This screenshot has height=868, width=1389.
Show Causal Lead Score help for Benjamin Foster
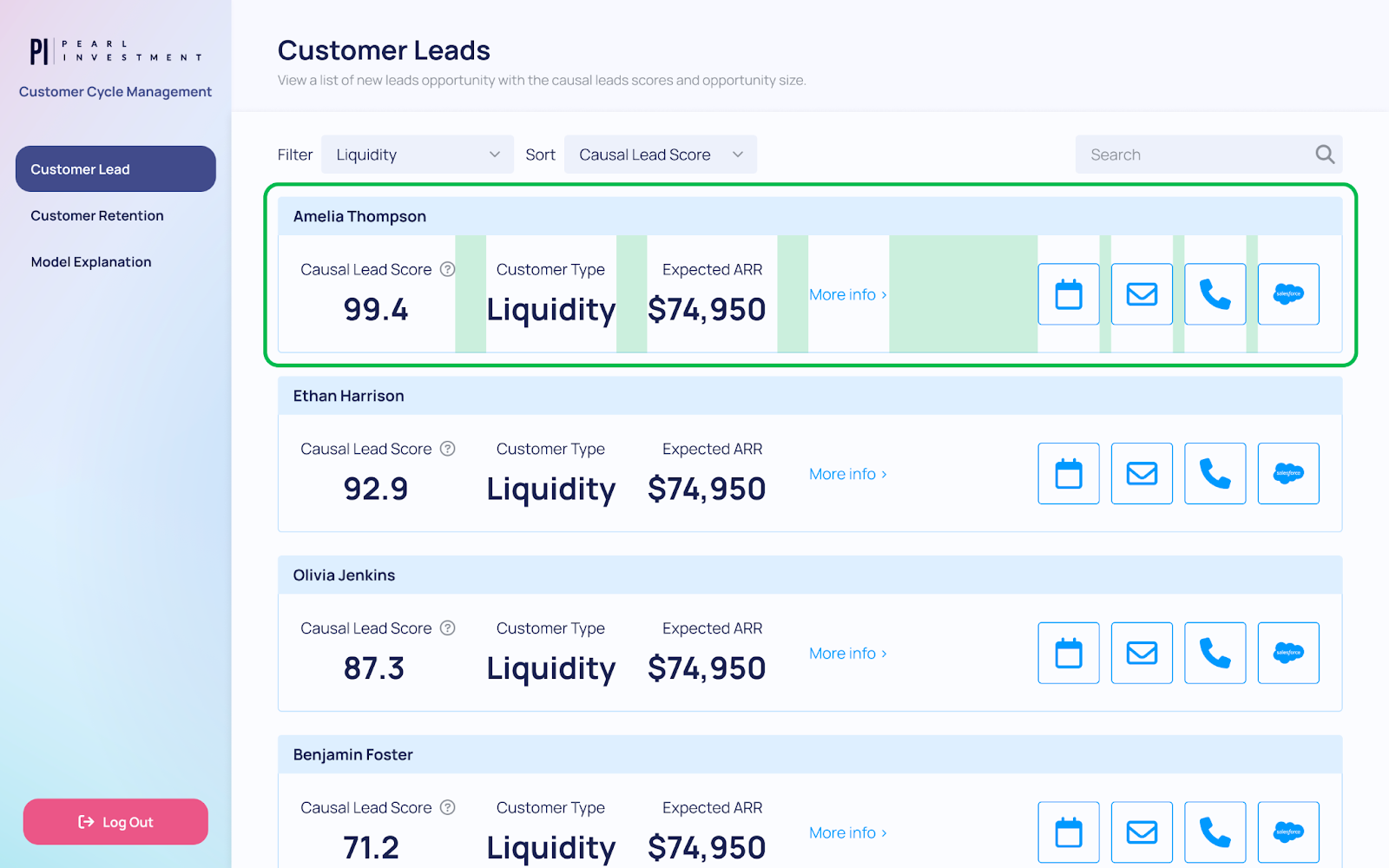point(447,807)
